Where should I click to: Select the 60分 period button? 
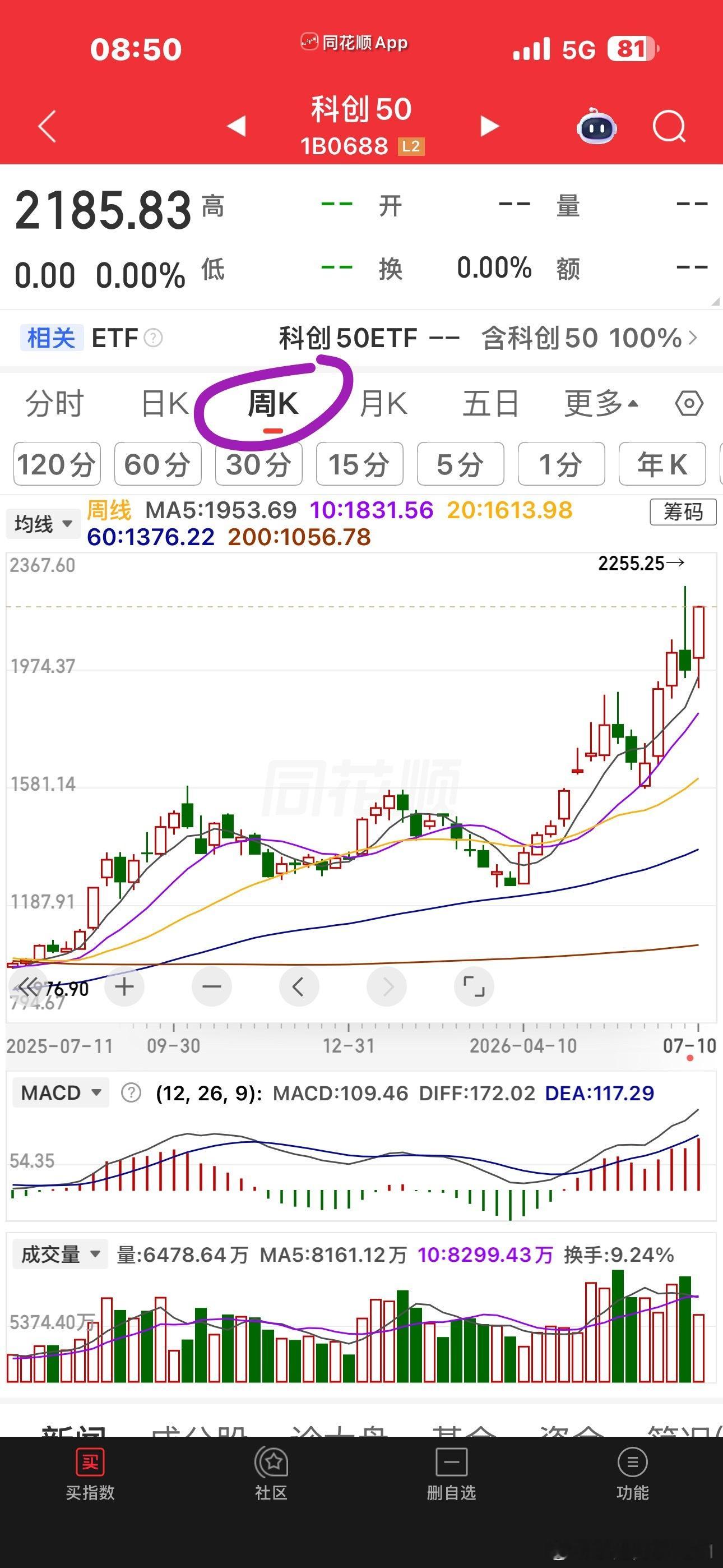pos(157,464)
